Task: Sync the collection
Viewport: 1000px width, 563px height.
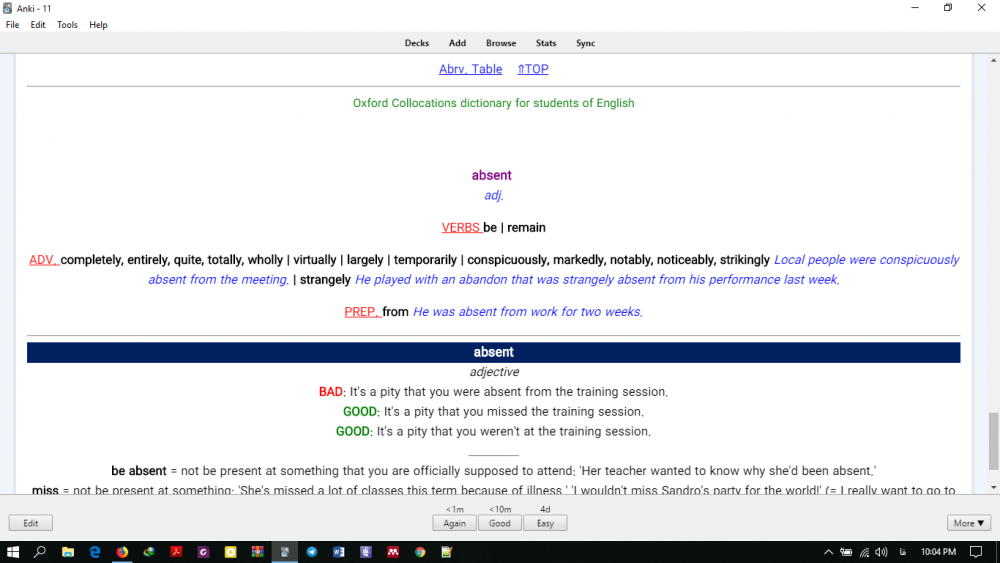Action: coord(585,43)
